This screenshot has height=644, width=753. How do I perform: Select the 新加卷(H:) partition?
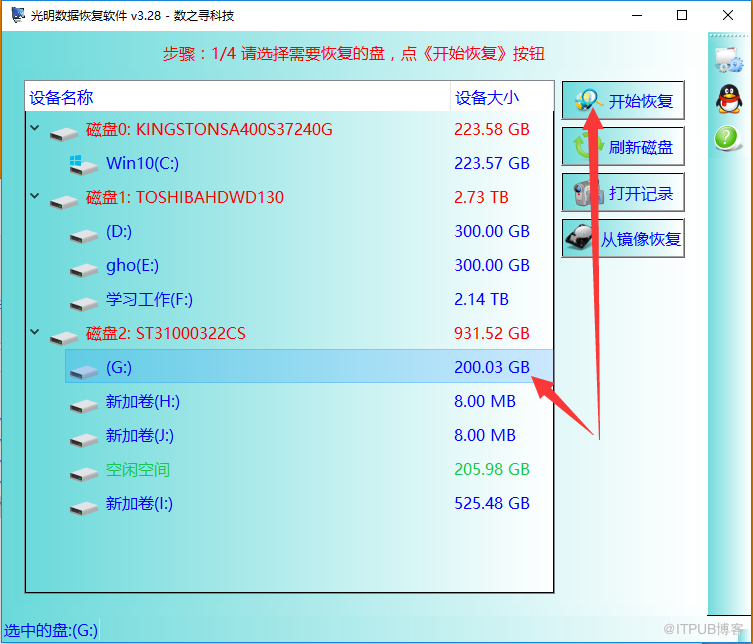pos(143,401)
